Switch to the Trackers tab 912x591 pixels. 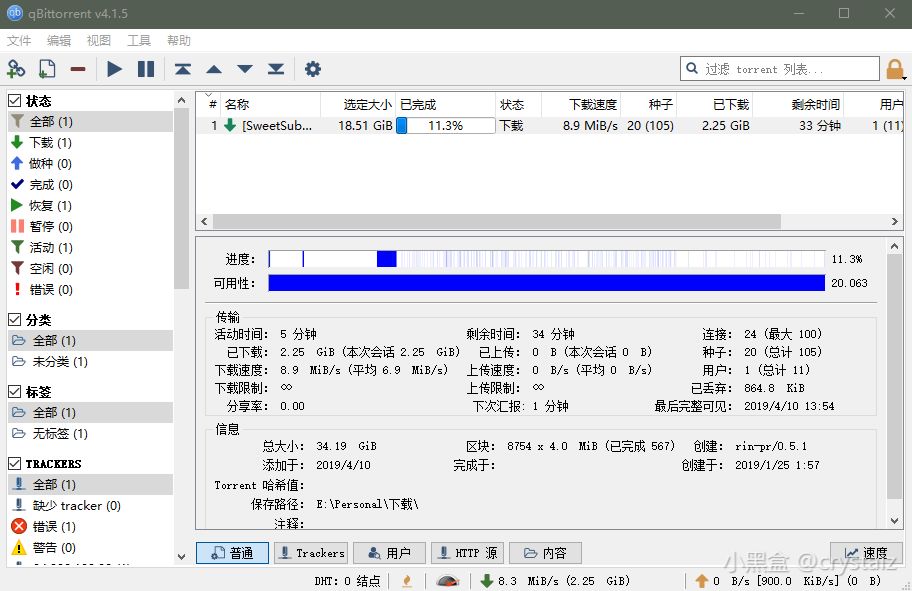(x=310, y=552)
